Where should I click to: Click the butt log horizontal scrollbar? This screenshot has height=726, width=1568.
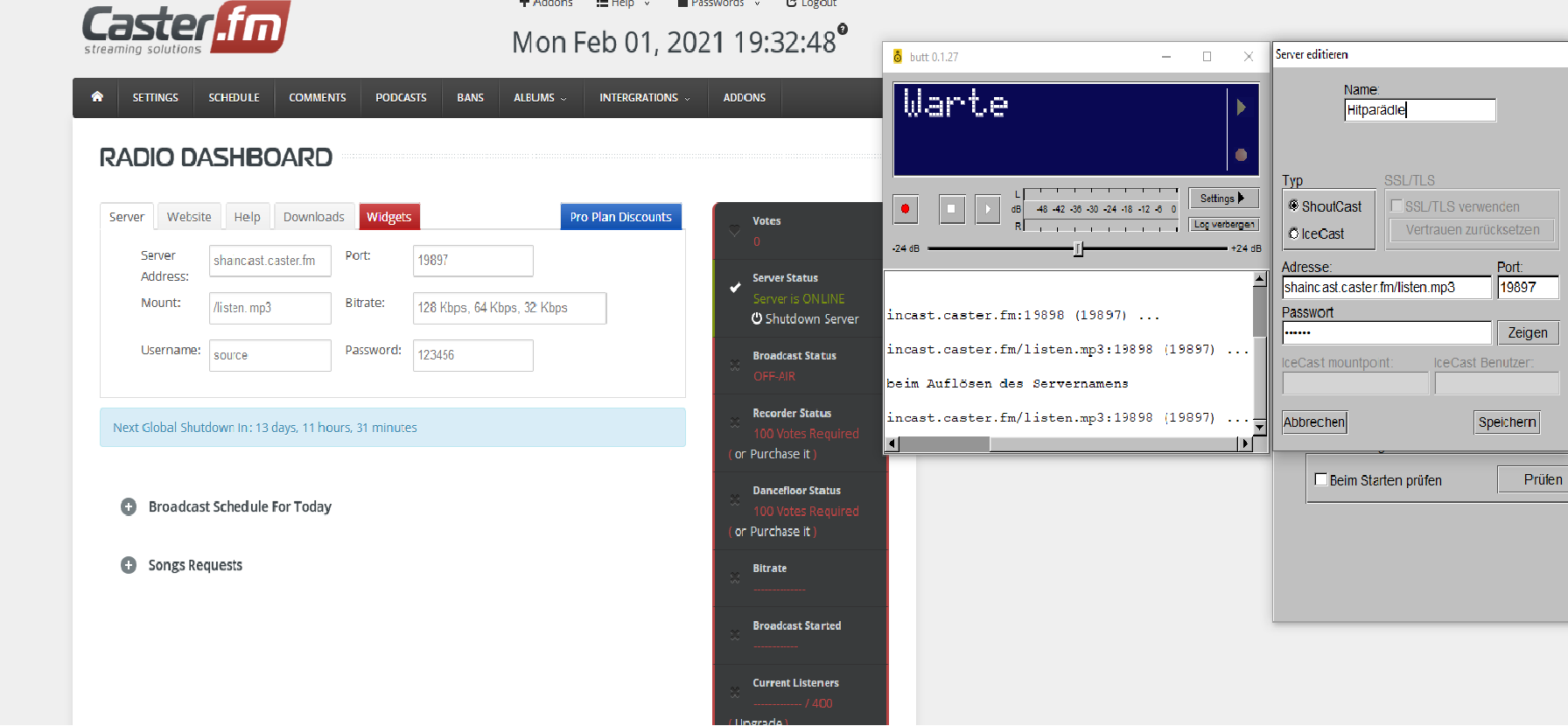pos(1069,443)
